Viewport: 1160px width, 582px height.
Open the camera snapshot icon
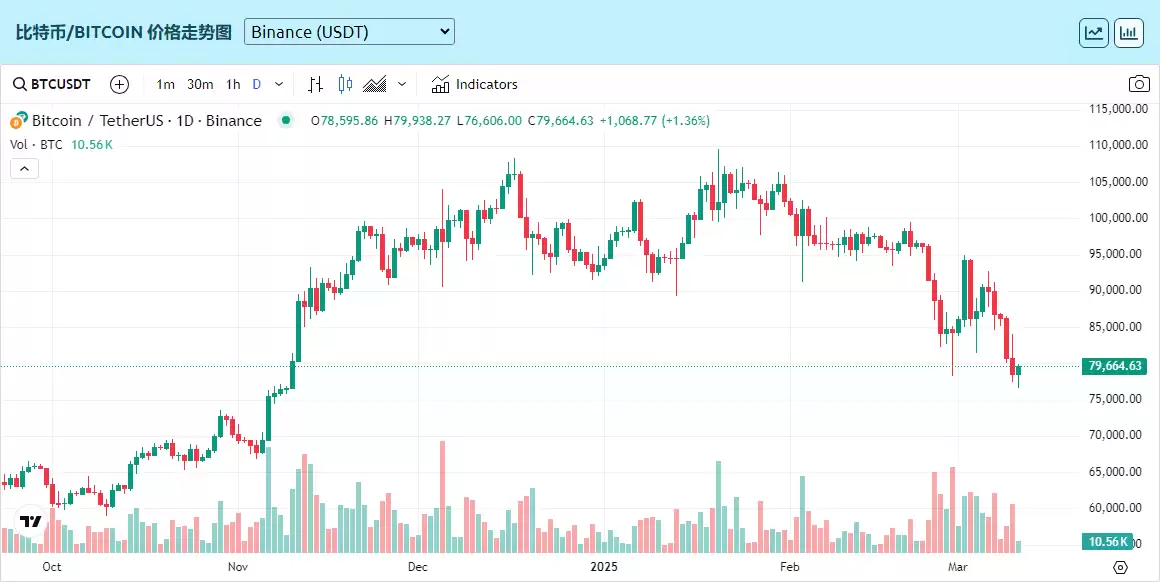pos(1139,84)
